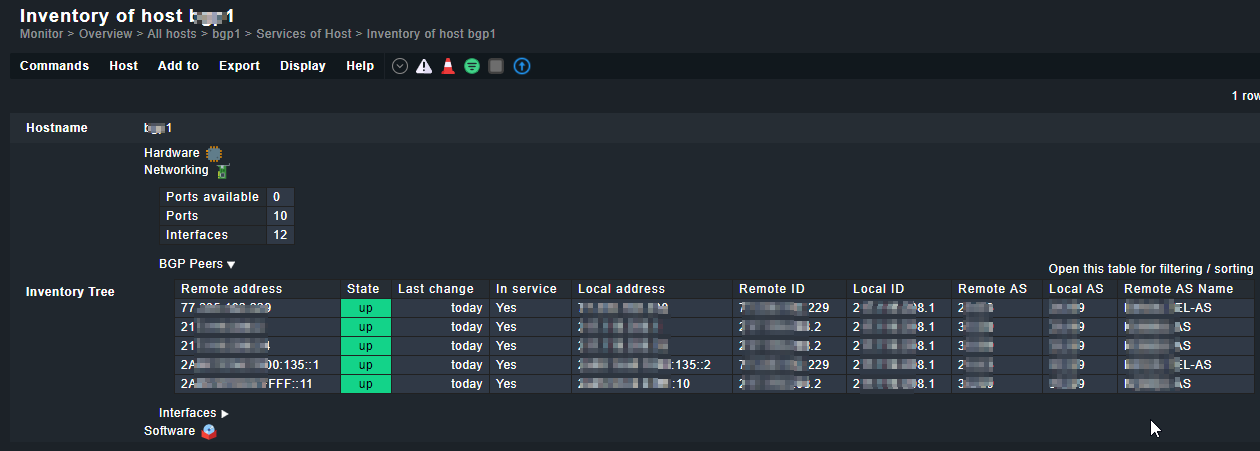Click the show-more chevron circle icon
This screenshot has width=1260, height=451.
[x=400, y=66]
